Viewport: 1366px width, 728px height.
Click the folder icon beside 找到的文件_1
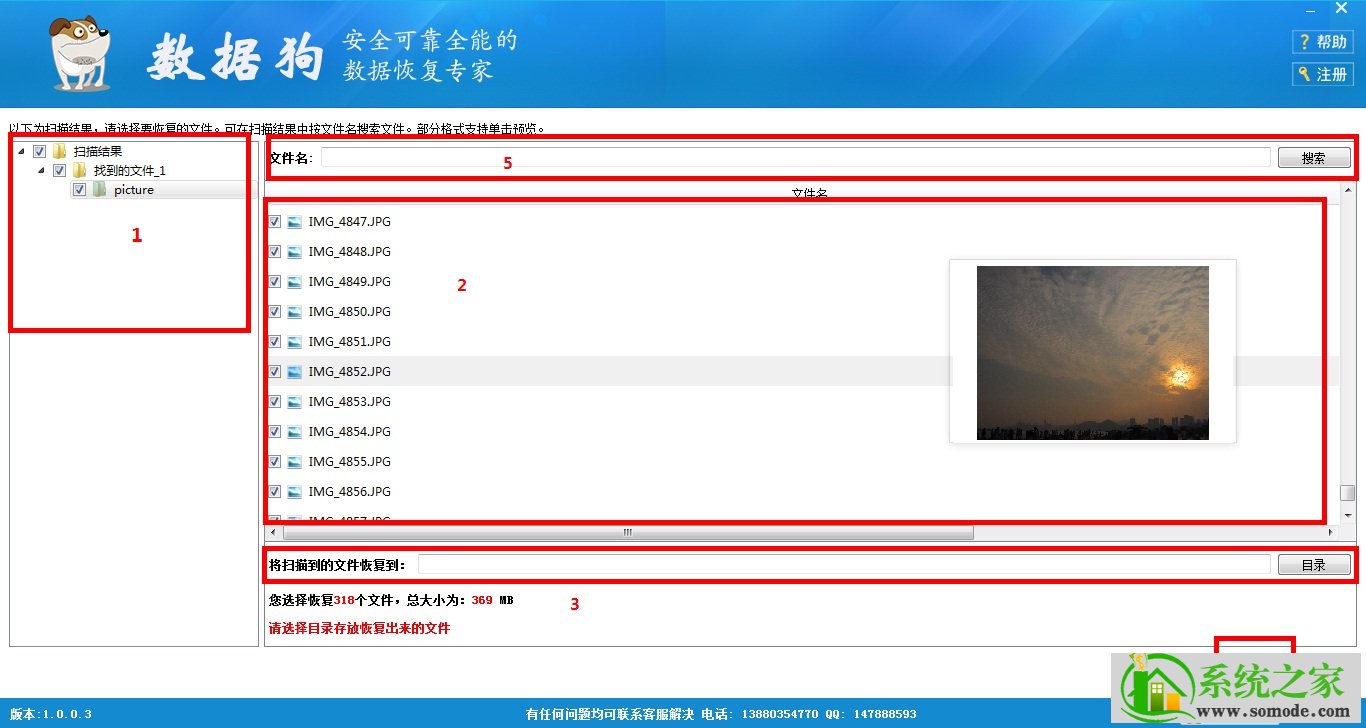point(79,170)
